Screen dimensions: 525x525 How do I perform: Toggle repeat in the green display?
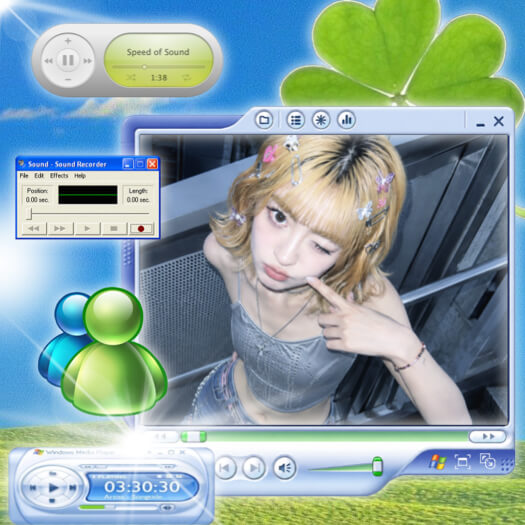[x=186, y=77]
